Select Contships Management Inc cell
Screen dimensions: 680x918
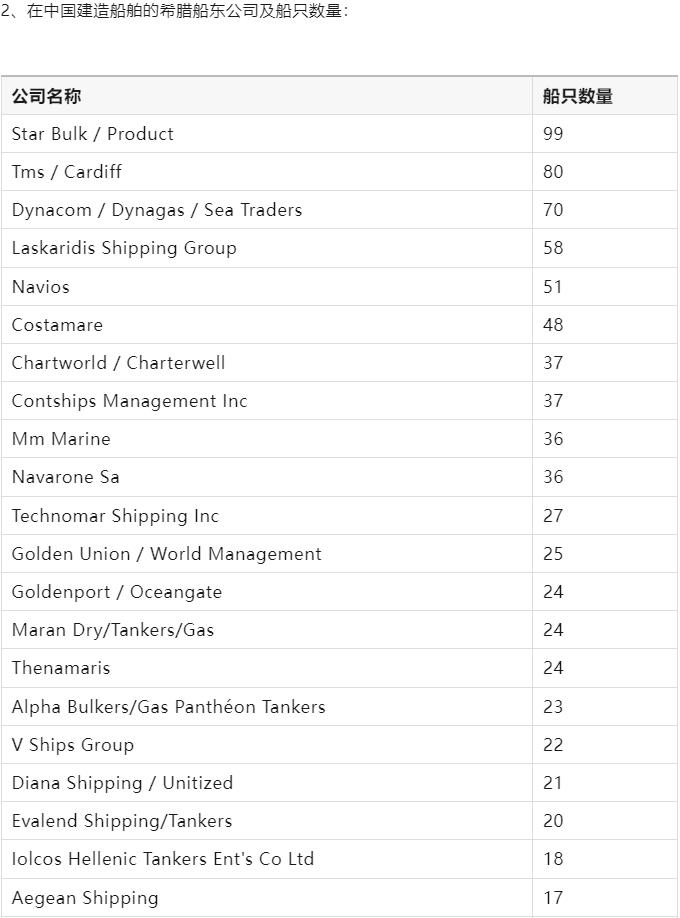coord(266,400)
